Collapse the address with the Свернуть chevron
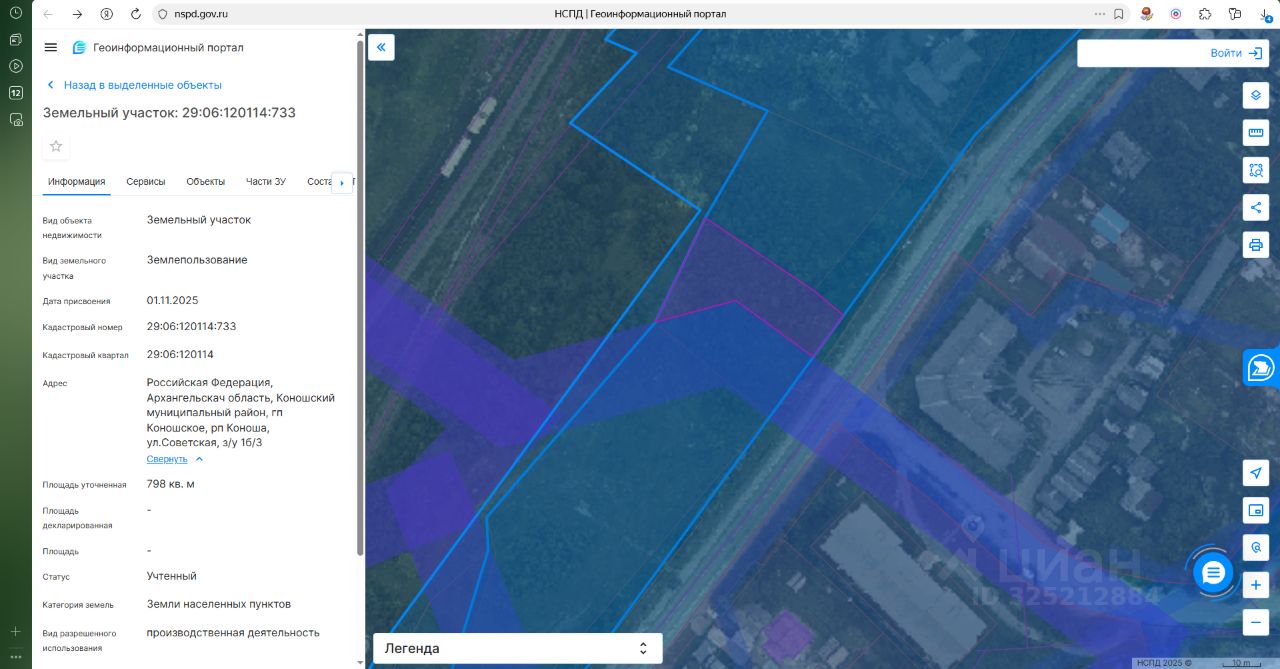Viewport: 1280px width, 669px height. point(199,459)
